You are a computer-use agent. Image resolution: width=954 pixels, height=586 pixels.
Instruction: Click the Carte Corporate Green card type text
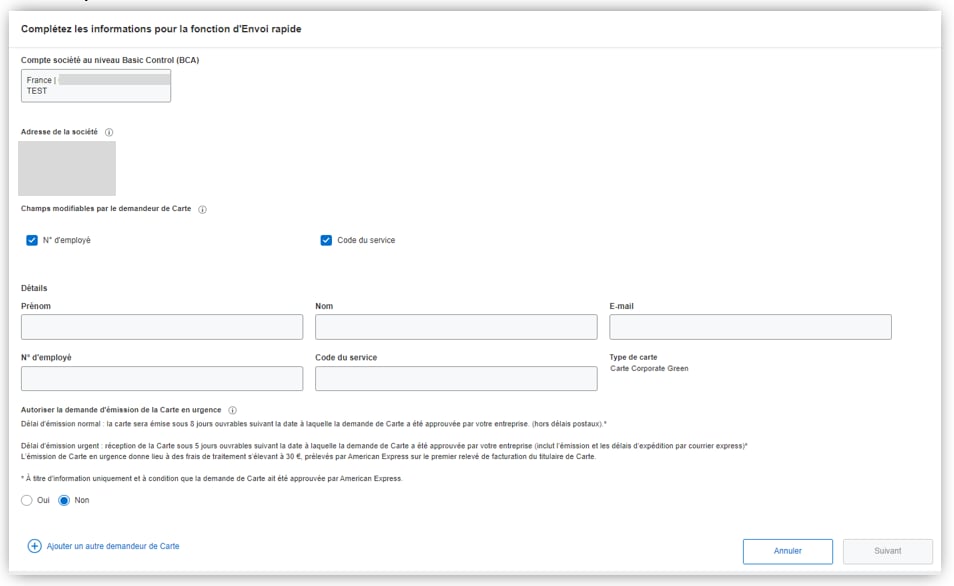649,368
